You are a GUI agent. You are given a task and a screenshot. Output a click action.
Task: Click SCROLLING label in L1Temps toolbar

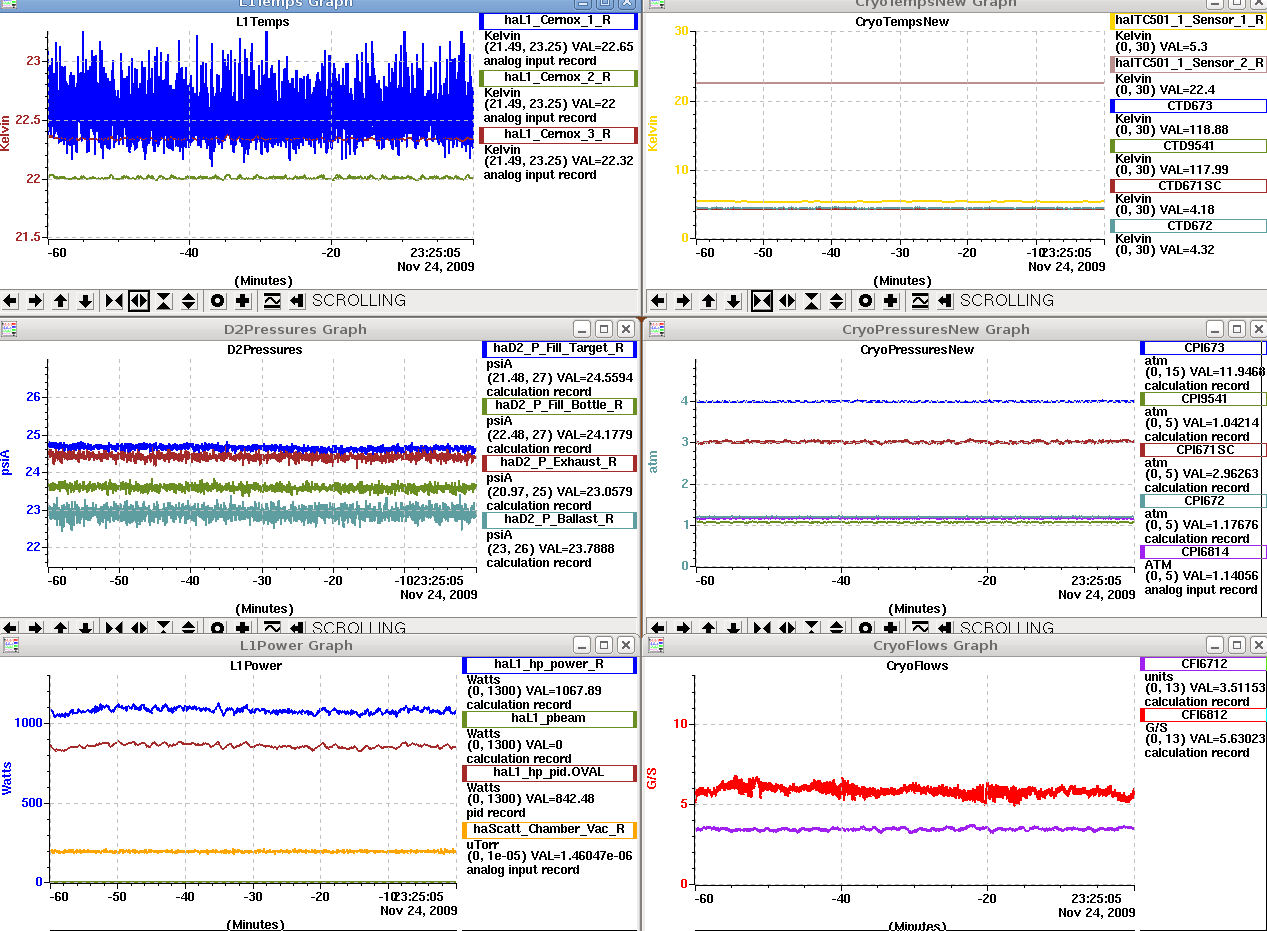[x=359, y=301]
